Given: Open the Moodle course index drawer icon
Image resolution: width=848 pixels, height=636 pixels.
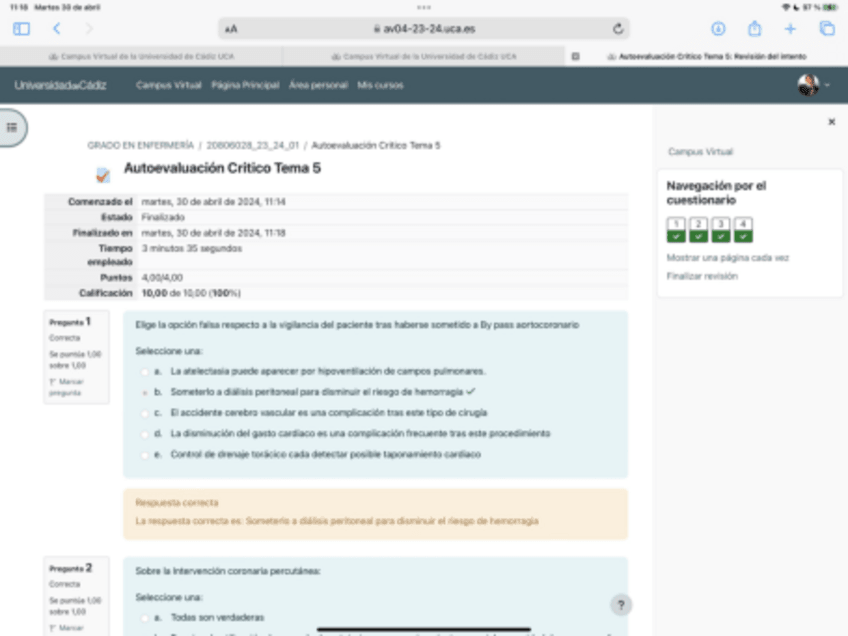Looking at the screenshot, I should click(x=12, y=127).
